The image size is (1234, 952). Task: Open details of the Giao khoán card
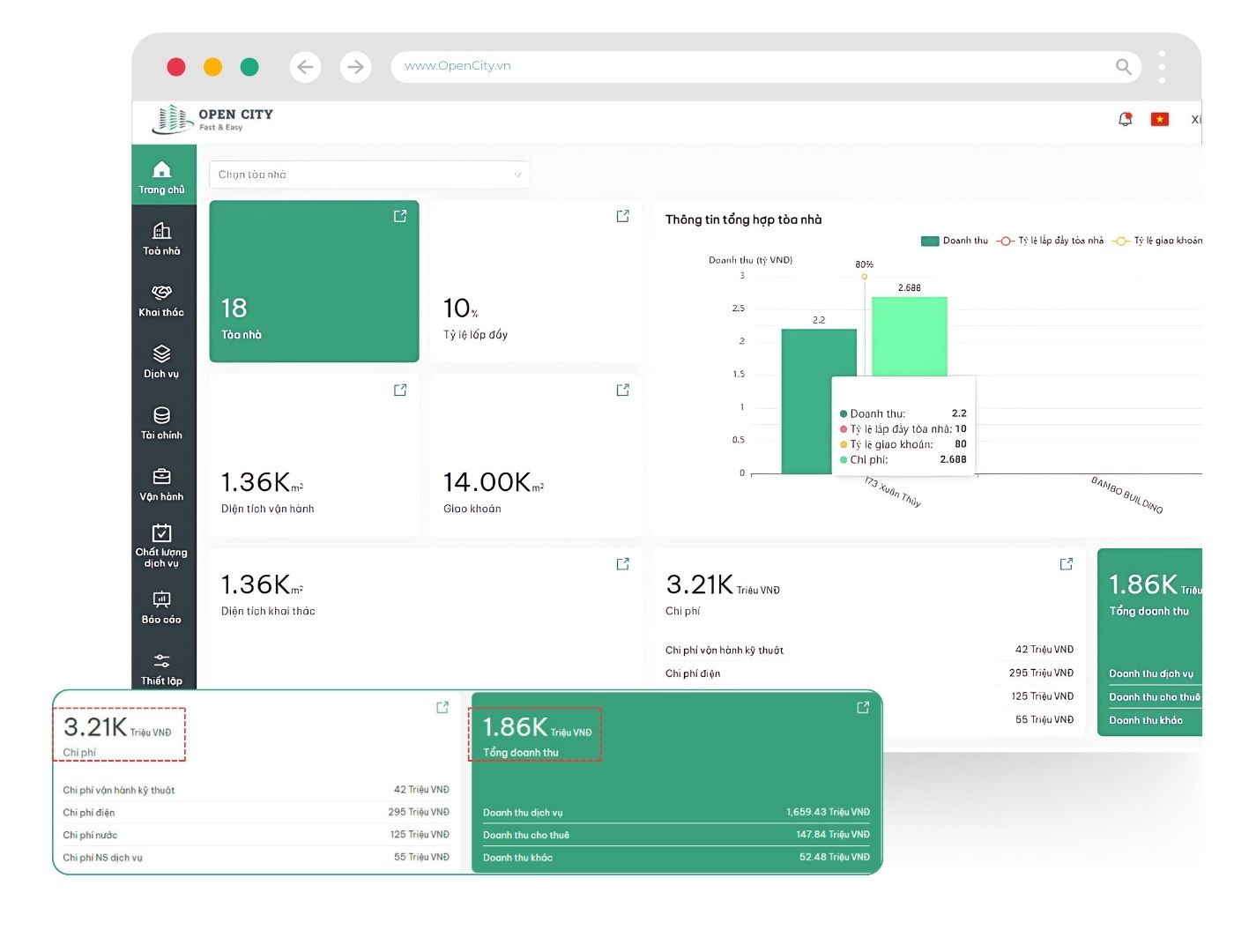pyautogui.click(x=623, y=390)
